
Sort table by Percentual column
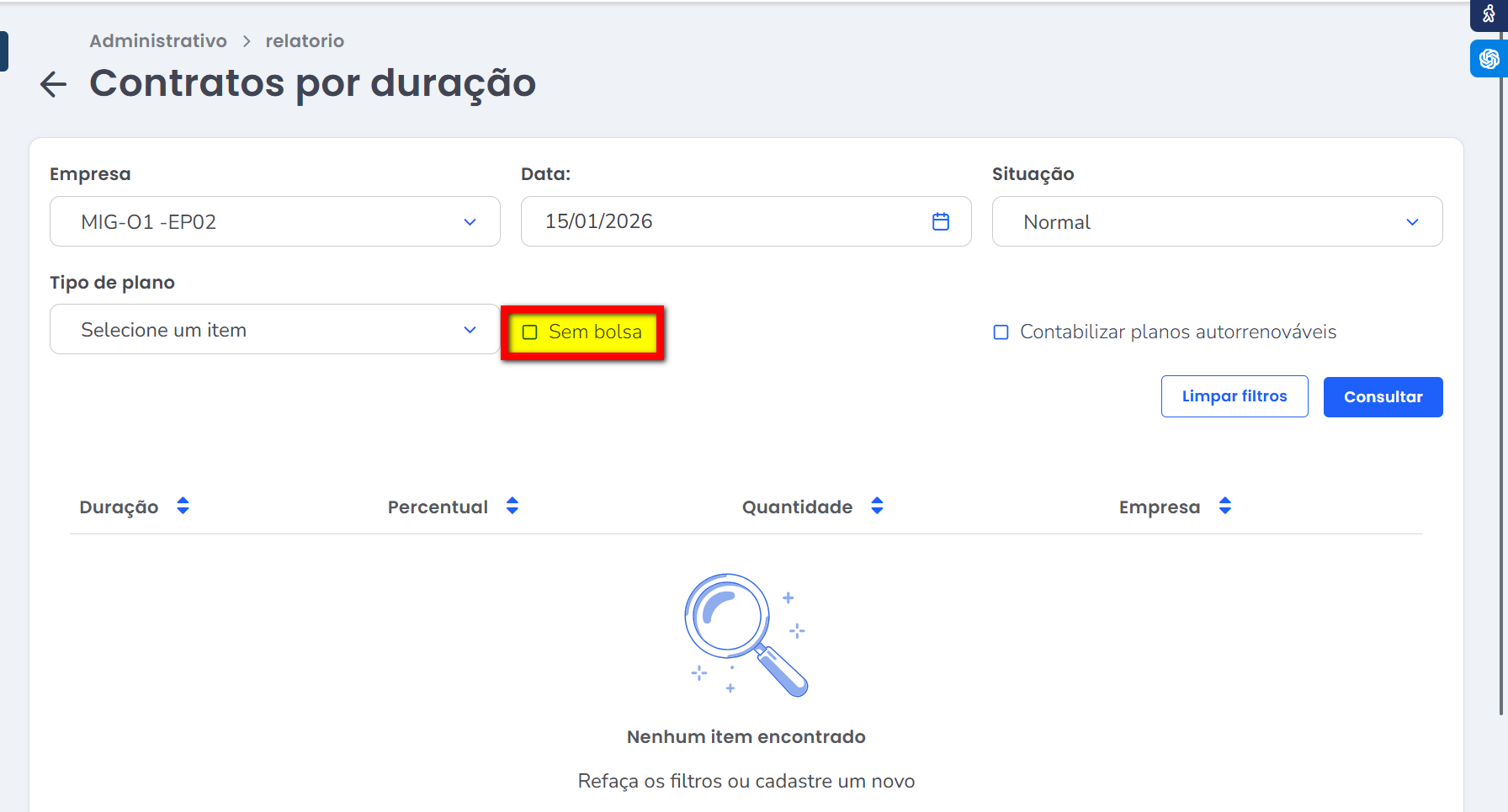[512, 507]
